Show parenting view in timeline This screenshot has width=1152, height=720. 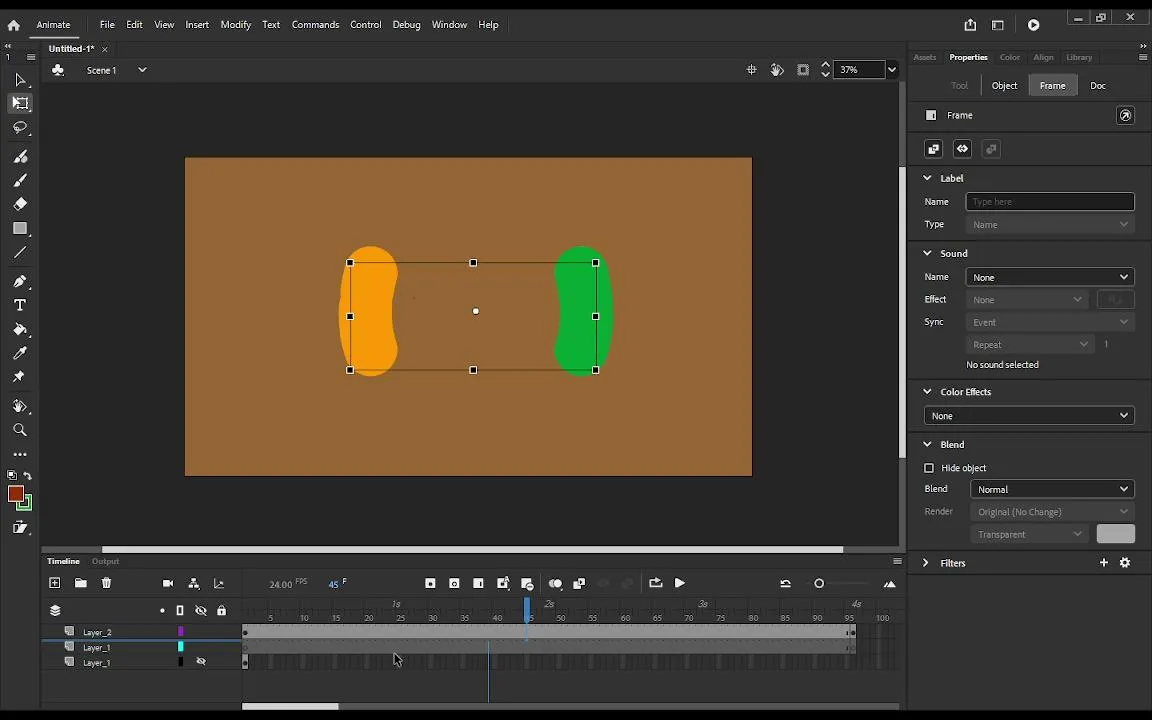194,583
